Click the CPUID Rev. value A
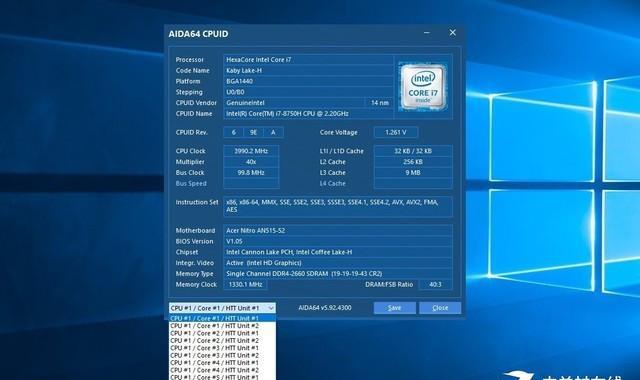640x380 pixels. coord(273,132)
